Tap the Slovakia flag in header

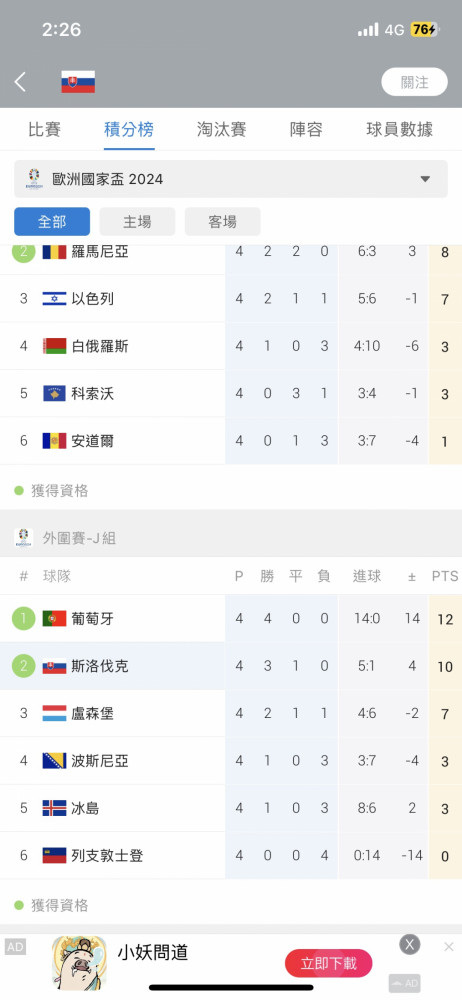tap(78, 82)
